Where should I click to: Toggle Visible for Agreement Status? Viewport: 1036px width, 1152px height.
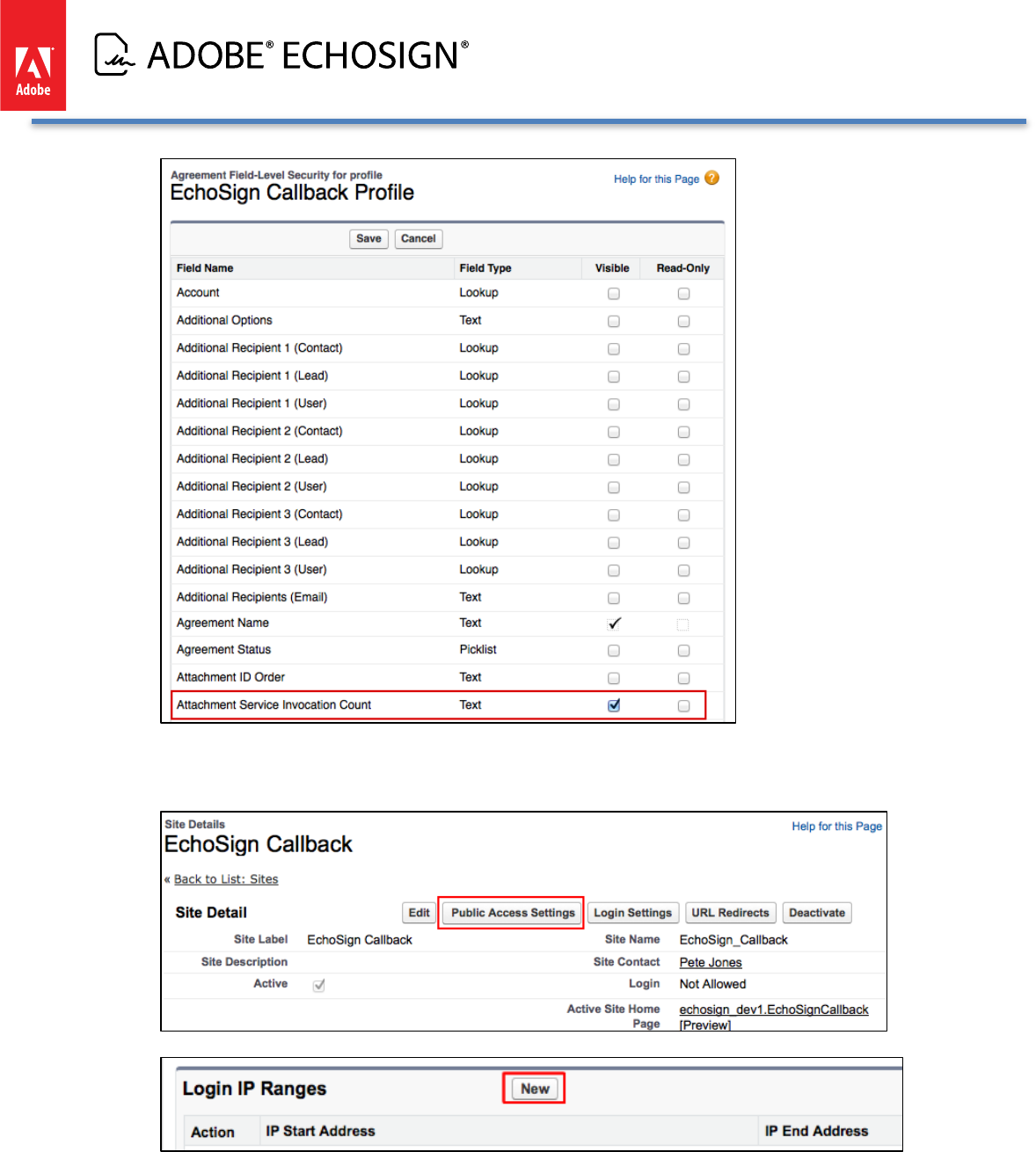[614, 651]
